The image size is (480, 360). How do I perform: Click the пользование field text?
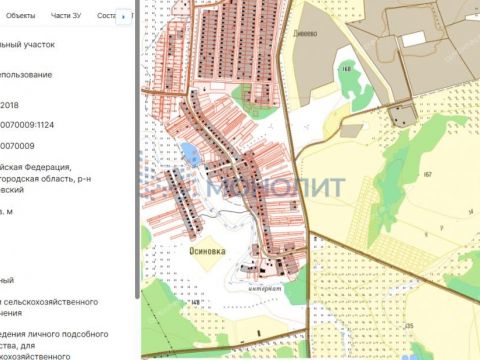tap(26, 75)
